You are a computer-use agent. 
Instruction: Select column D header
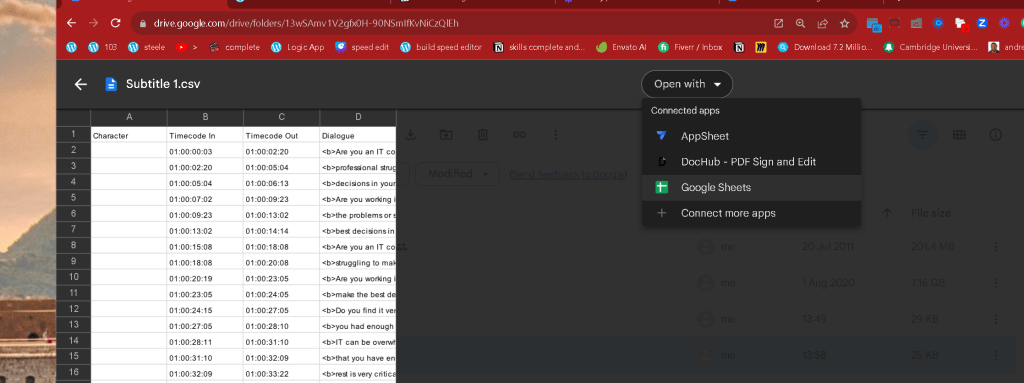pyautogui.click(x=358, y=117)
